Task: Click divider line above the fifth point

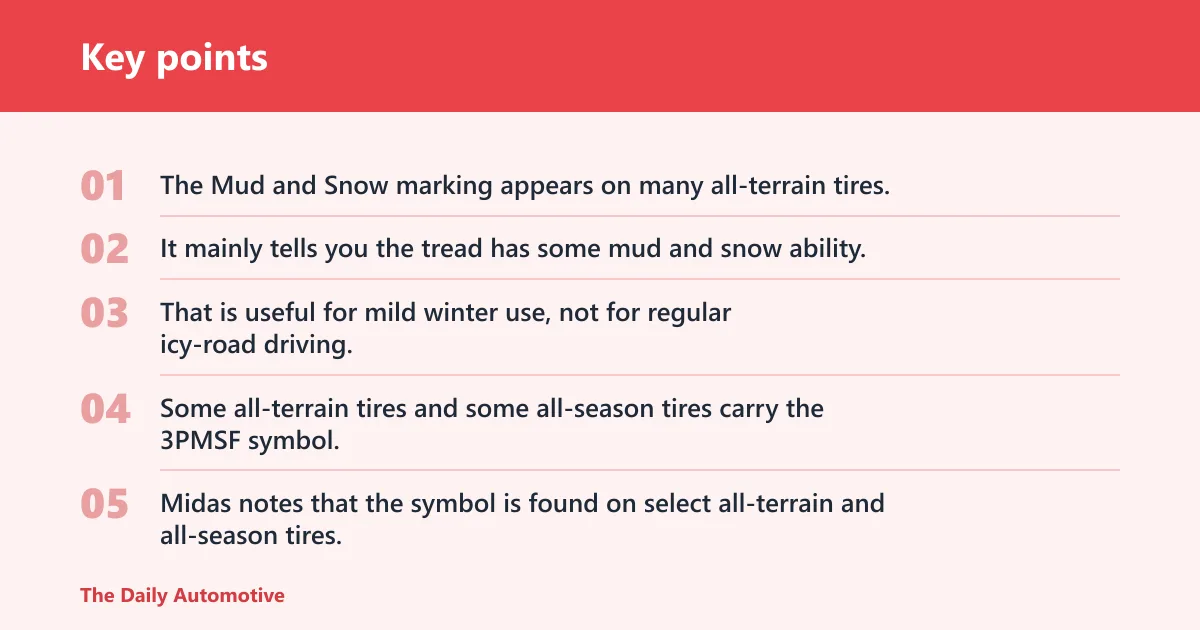Action: click(x=640, y=470)
